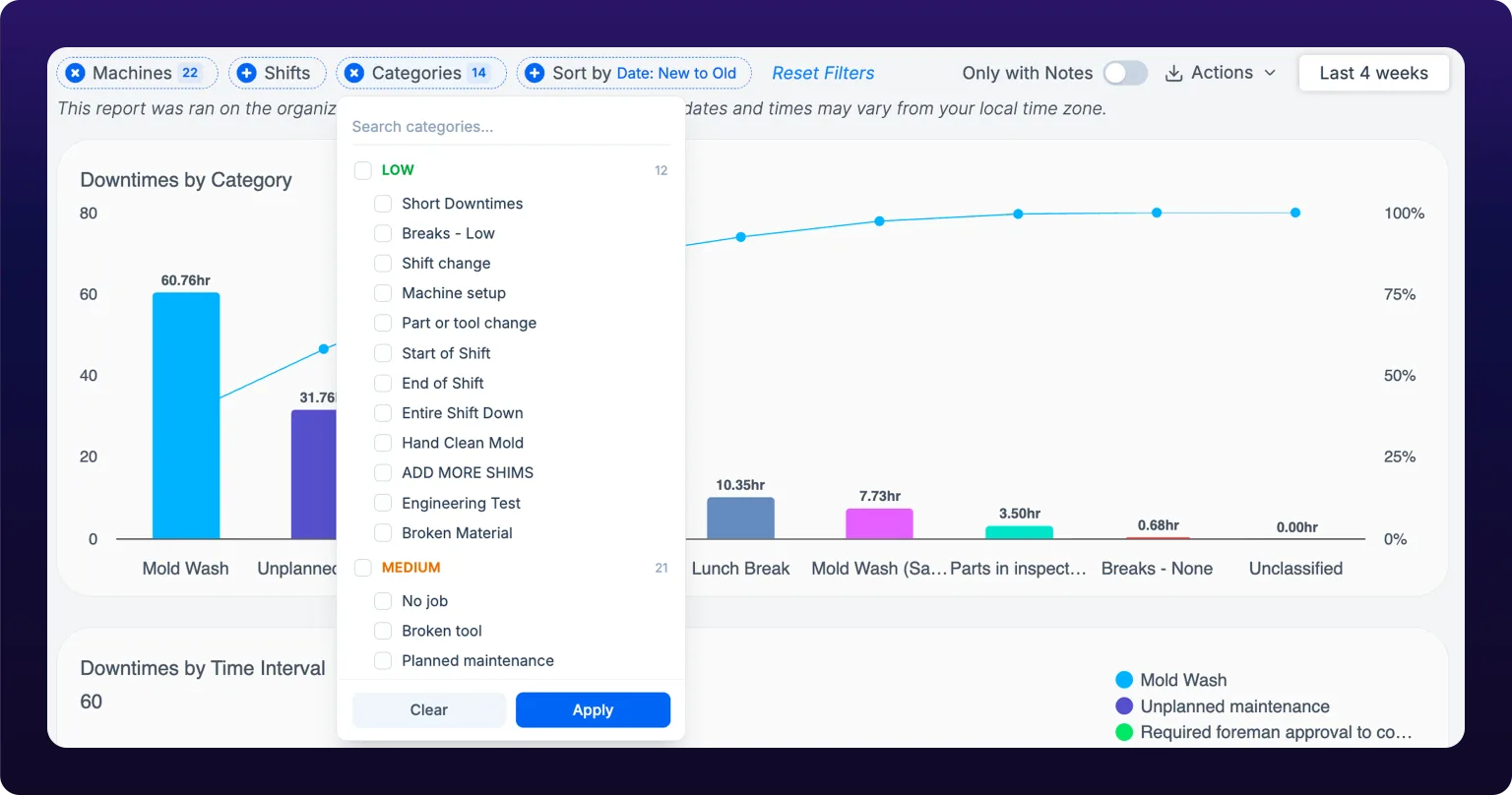
Task: Click the Clear button in categories panel
Action: coord(429,710)
